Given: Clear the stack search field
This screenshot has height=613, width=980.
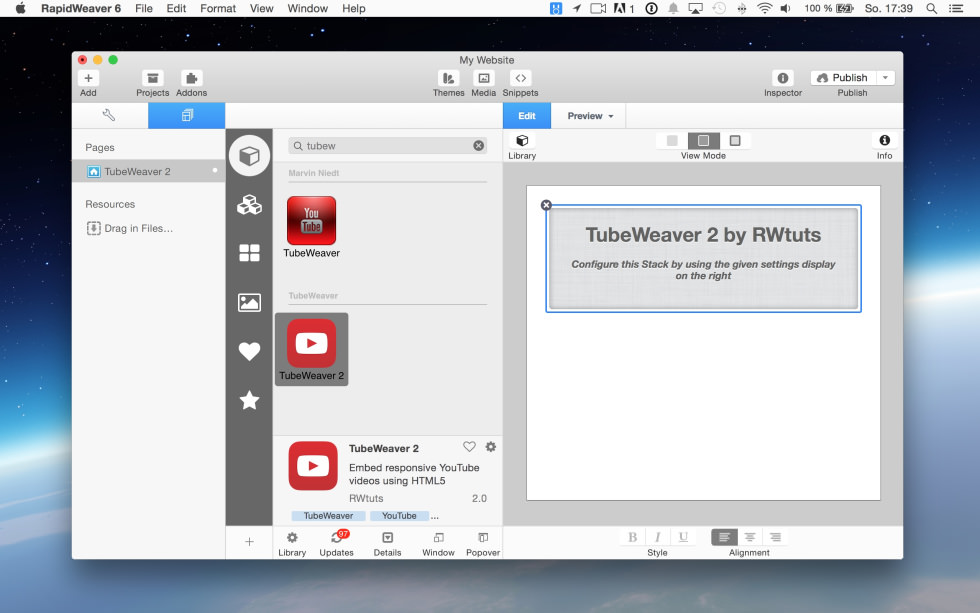Looking at the screenshot, I should (478, 146).
